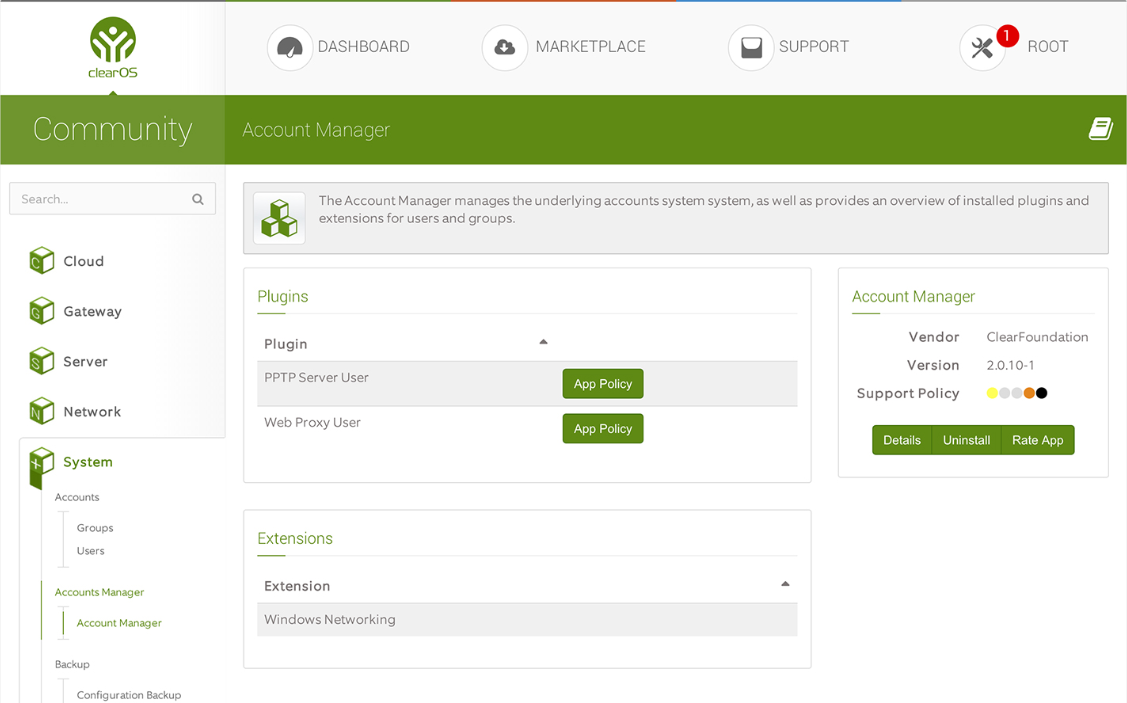Viewport: 1127px width, 703px height.
Task: Collapse the System menu
Action: click(x=88, y=462)
